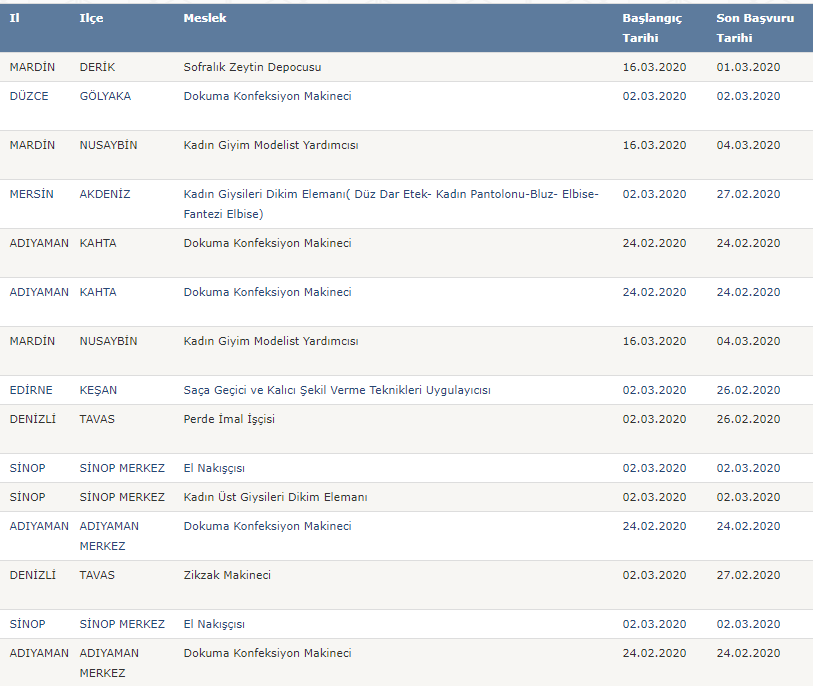Click the Son Başvuru Tarihi column header
The image size is (813, 686).
tap(755, 28)
